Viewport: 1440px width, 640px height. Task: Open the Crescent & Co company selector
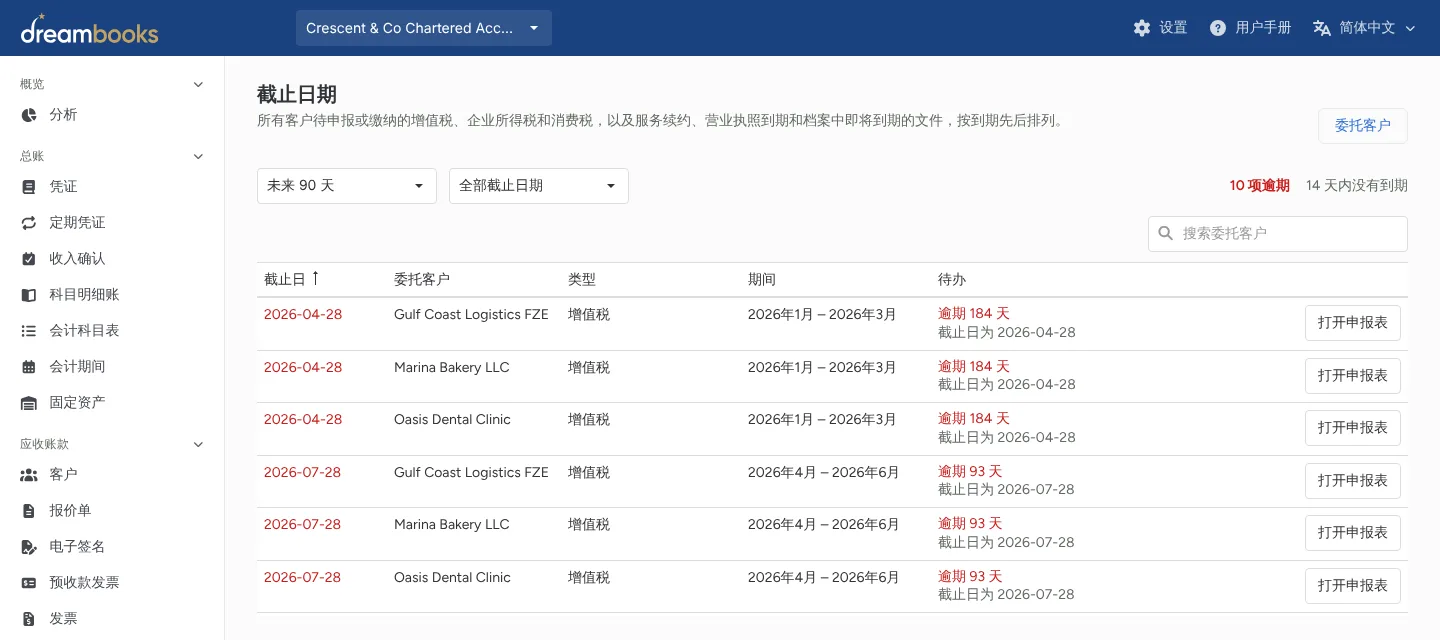(424, 28)
